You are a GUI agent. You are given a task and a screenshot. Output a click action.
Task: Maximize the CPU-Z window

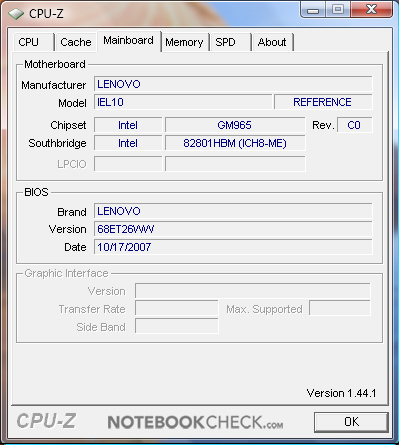coord(338,9)
